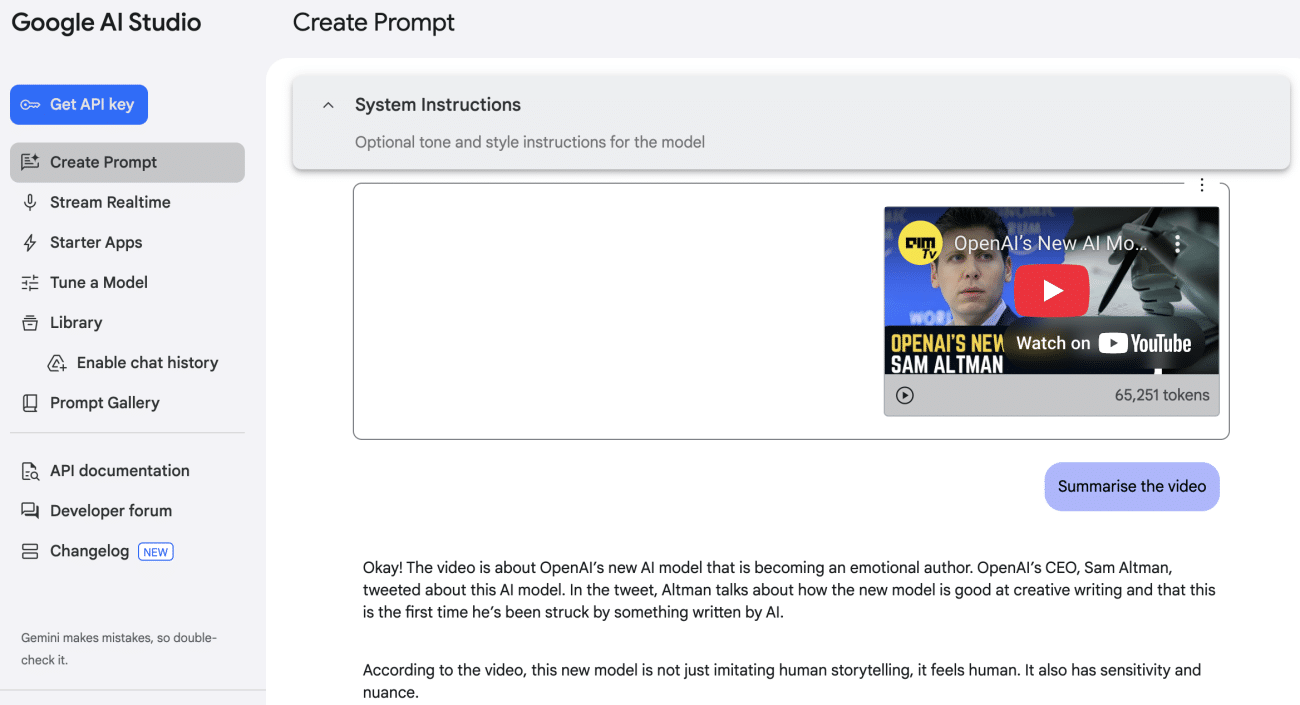1300x705 pixels.
Task: Click the Create Prompt page title
Action: (374, 22)
